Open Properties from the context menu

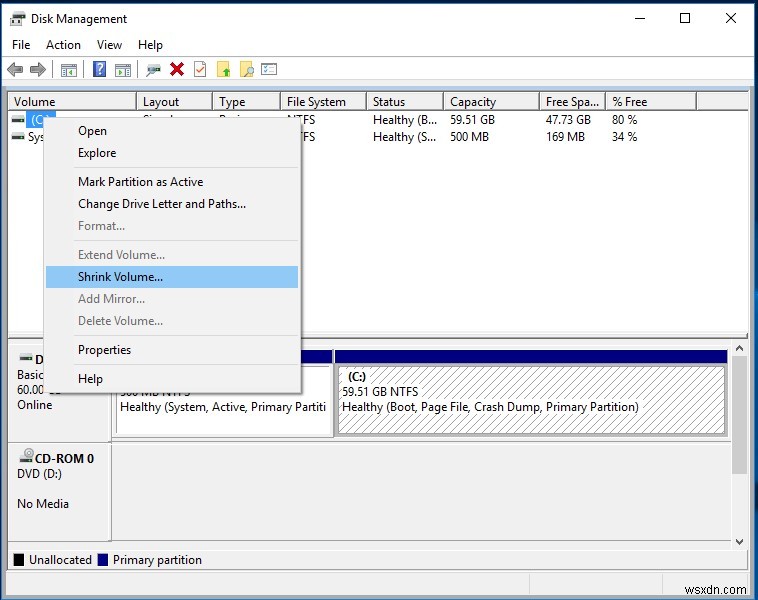104,350
